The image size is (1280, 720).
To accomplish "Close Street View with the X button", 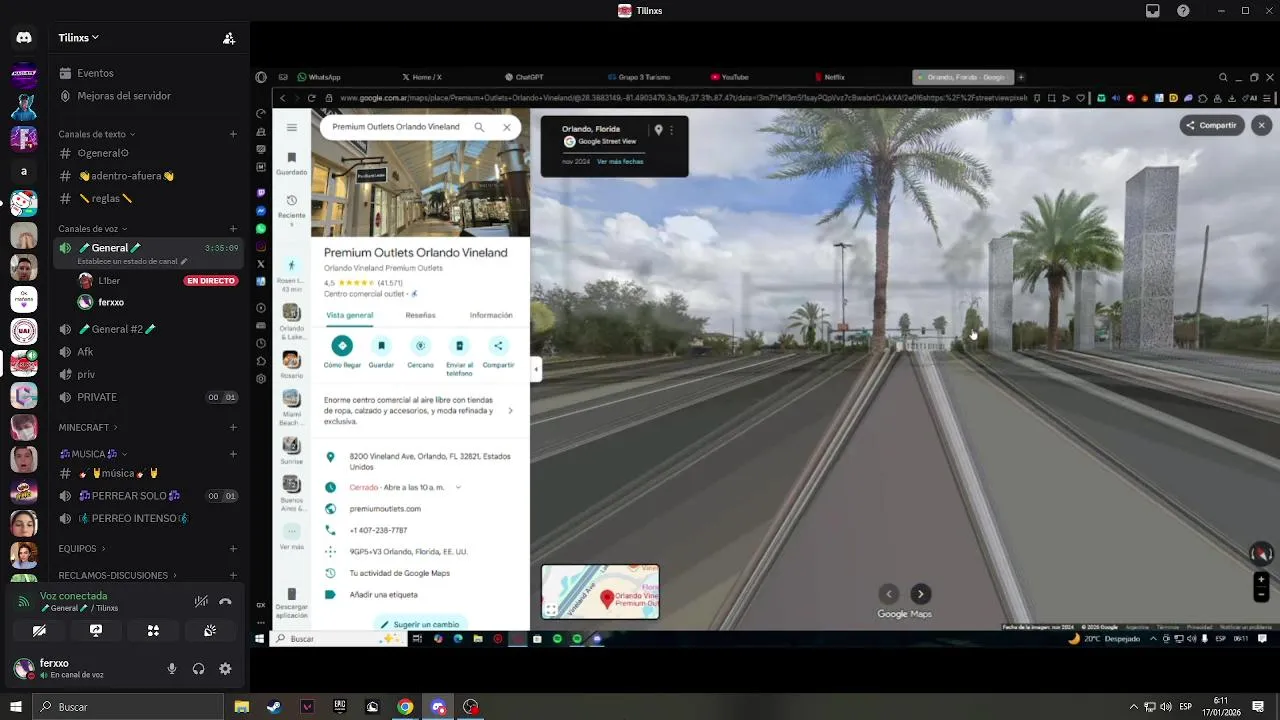I will (x=1262, y=125).
